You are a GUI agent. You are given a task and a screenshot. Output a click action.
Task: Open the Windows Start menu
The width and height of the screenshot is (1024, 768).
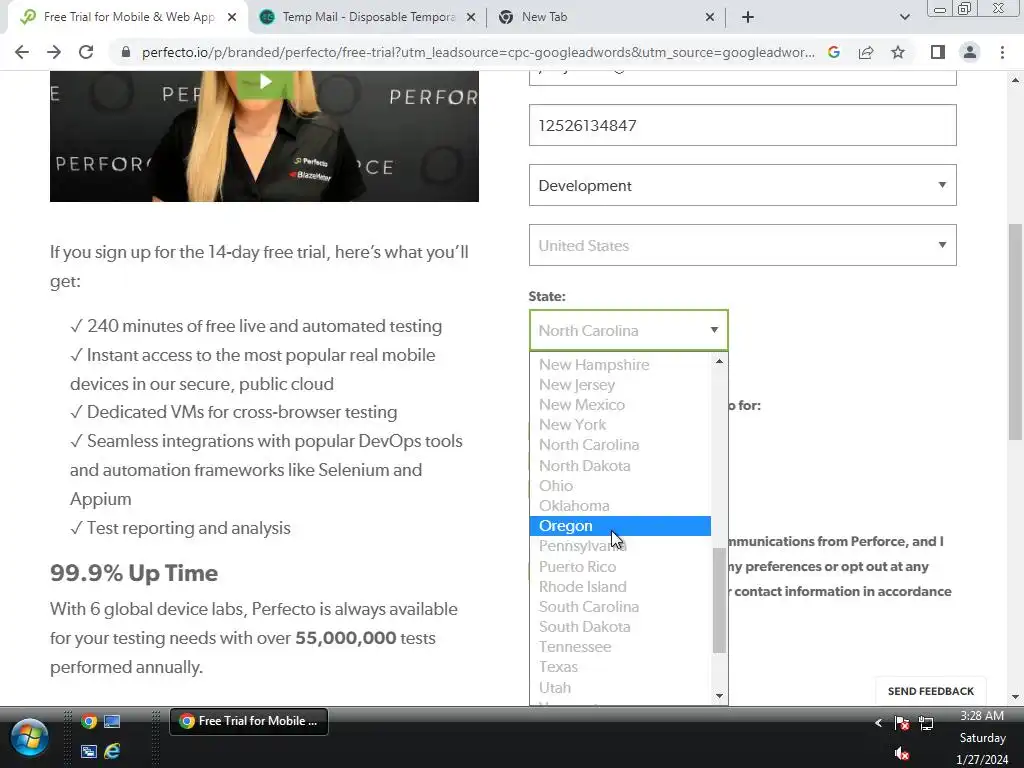coord(29,737)
